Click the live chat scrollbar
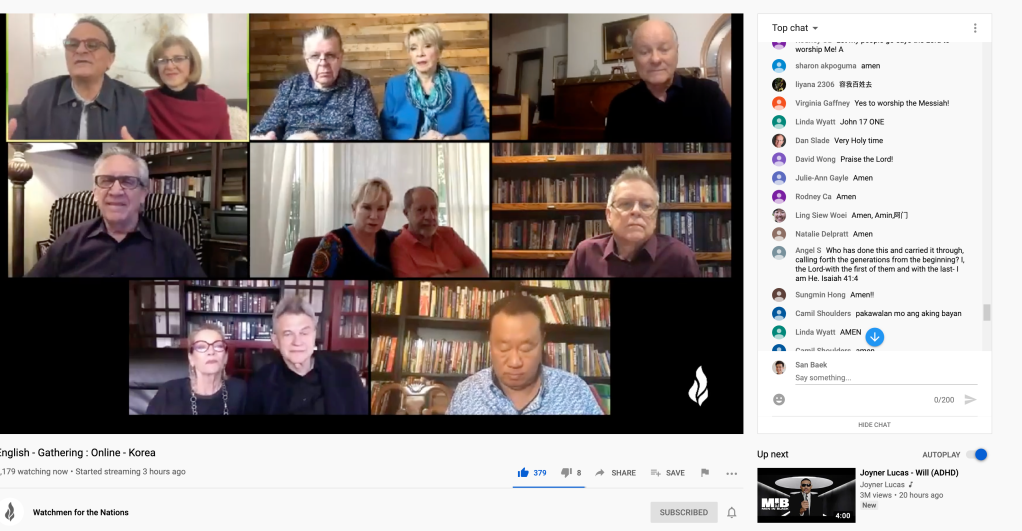The width and height of the screenshot is (1022, 531). tap(987, 312)
